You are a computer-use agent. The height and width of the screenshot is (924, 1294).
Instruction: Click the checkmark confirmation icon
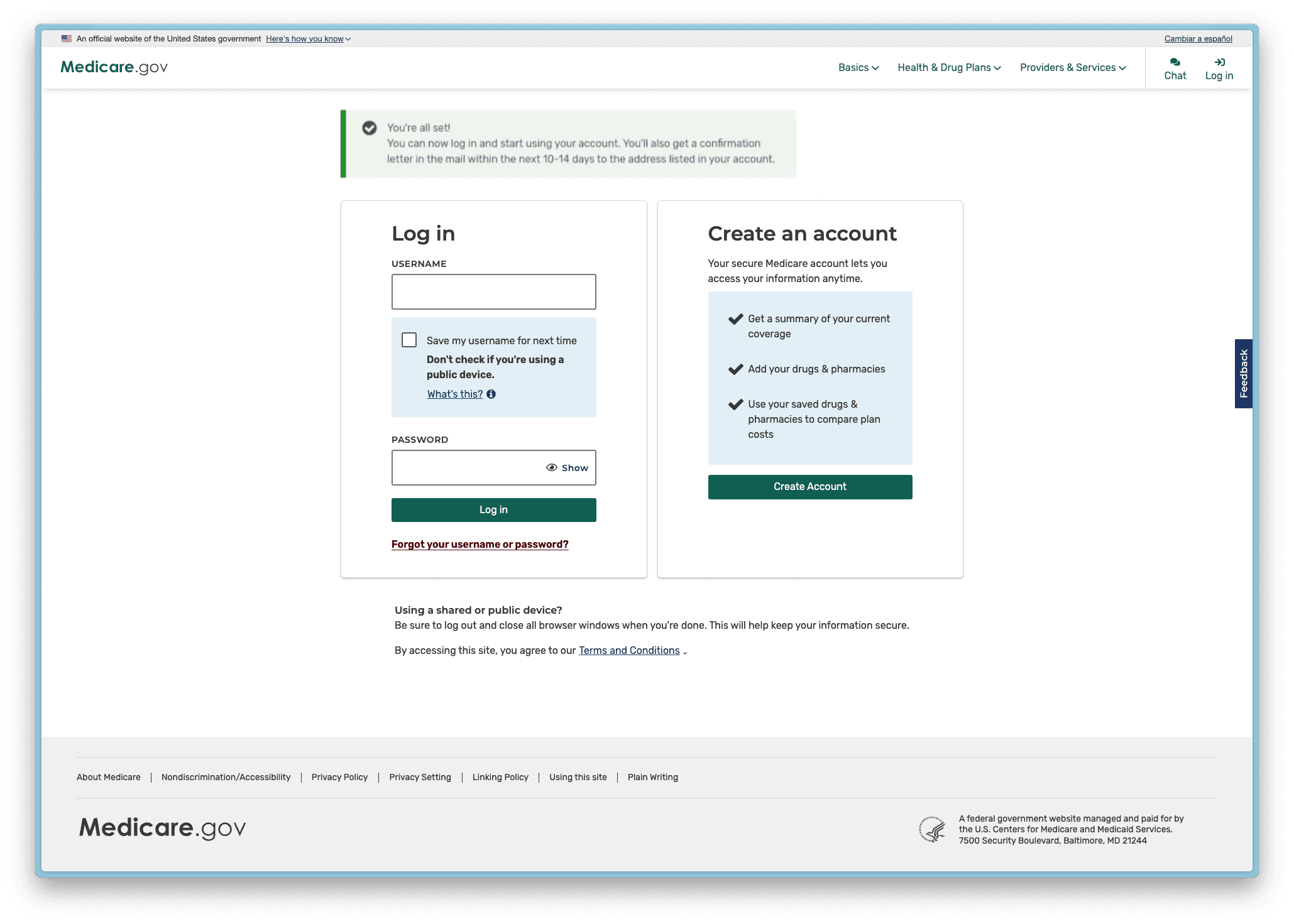[371, 127]
